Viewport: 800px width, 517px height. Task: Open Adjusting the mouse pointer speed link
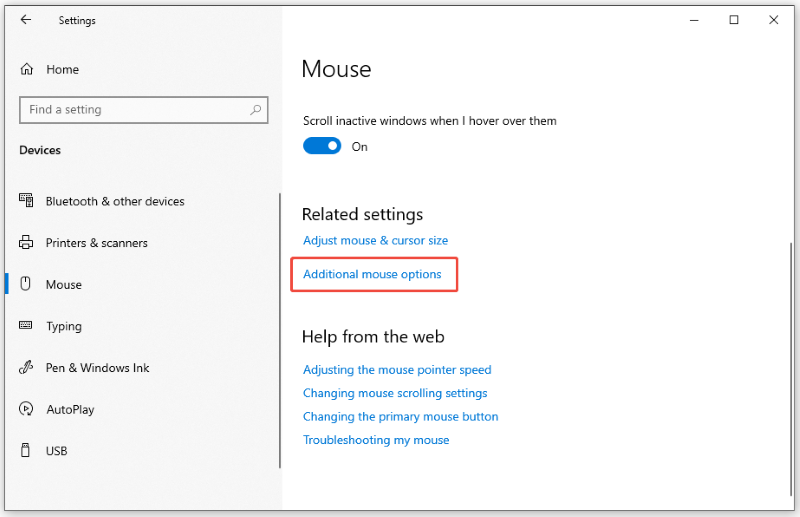[x=397, y=370]
